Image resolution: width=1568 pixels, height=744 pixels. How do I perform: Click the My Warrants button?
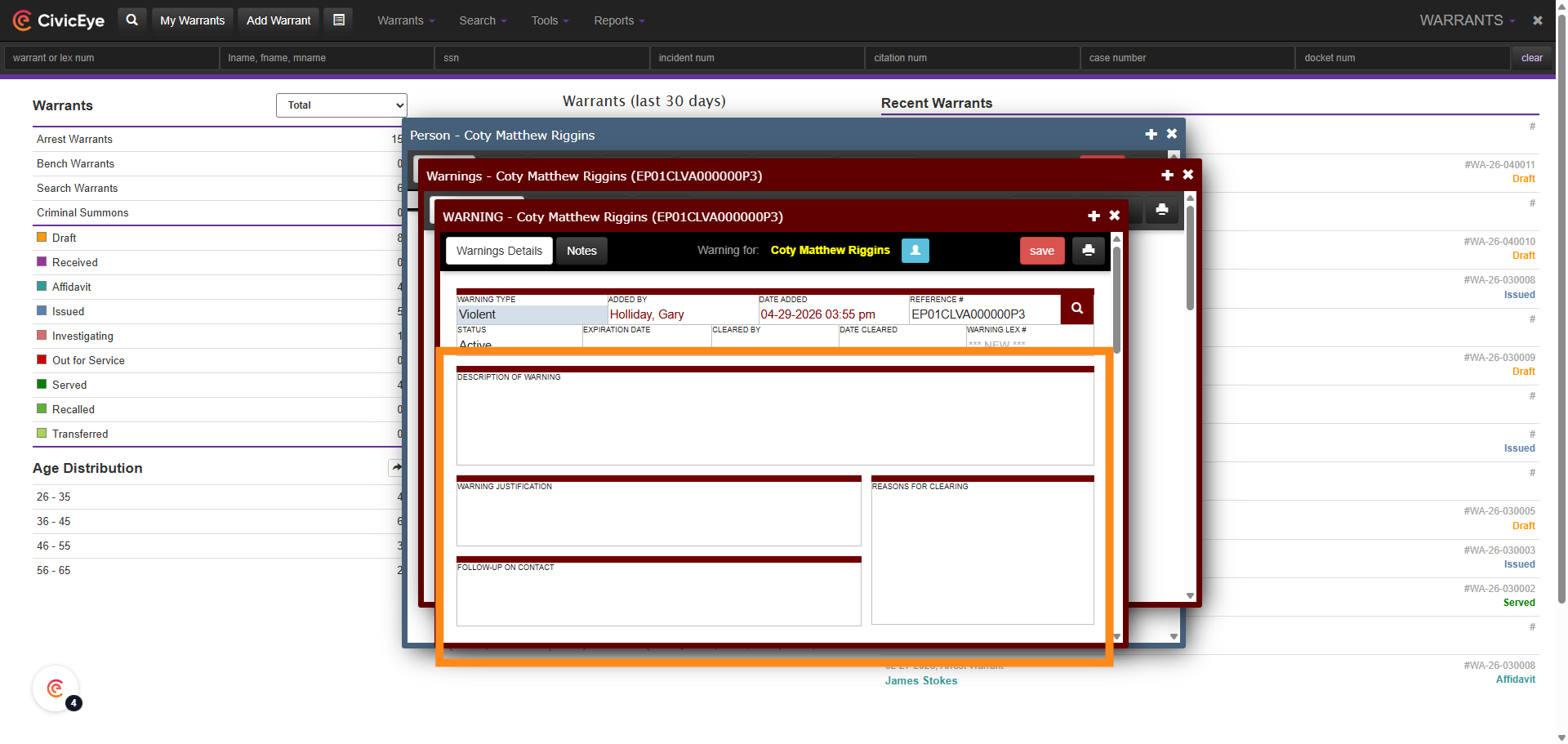192,20
